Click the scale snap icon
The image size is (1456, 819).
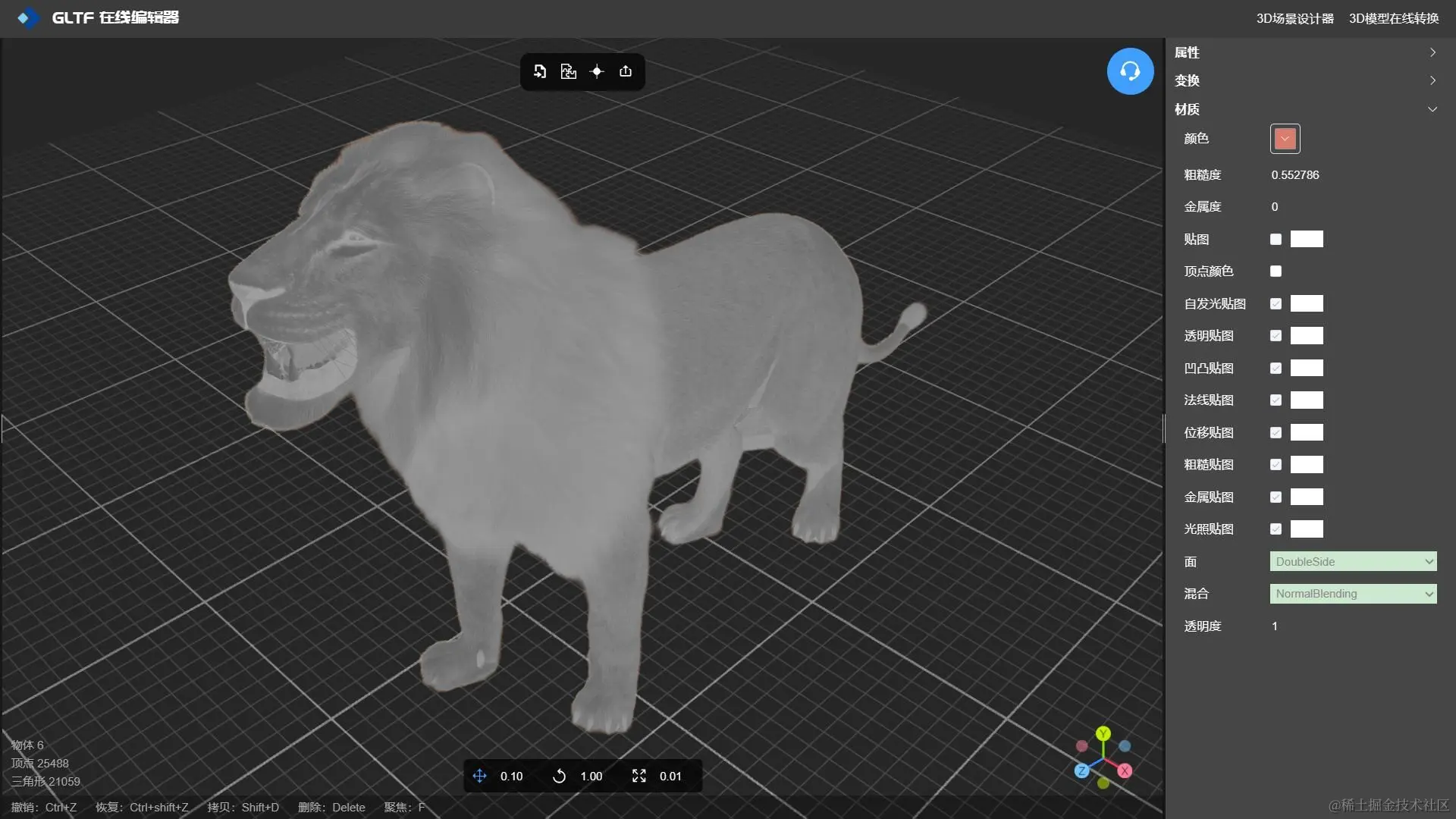(639, 776)
